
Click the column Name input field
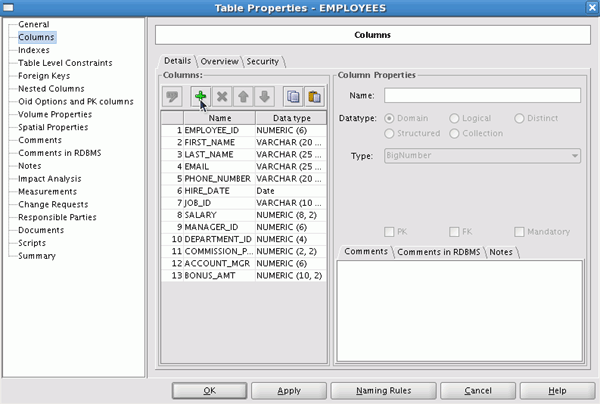[482, 95]
